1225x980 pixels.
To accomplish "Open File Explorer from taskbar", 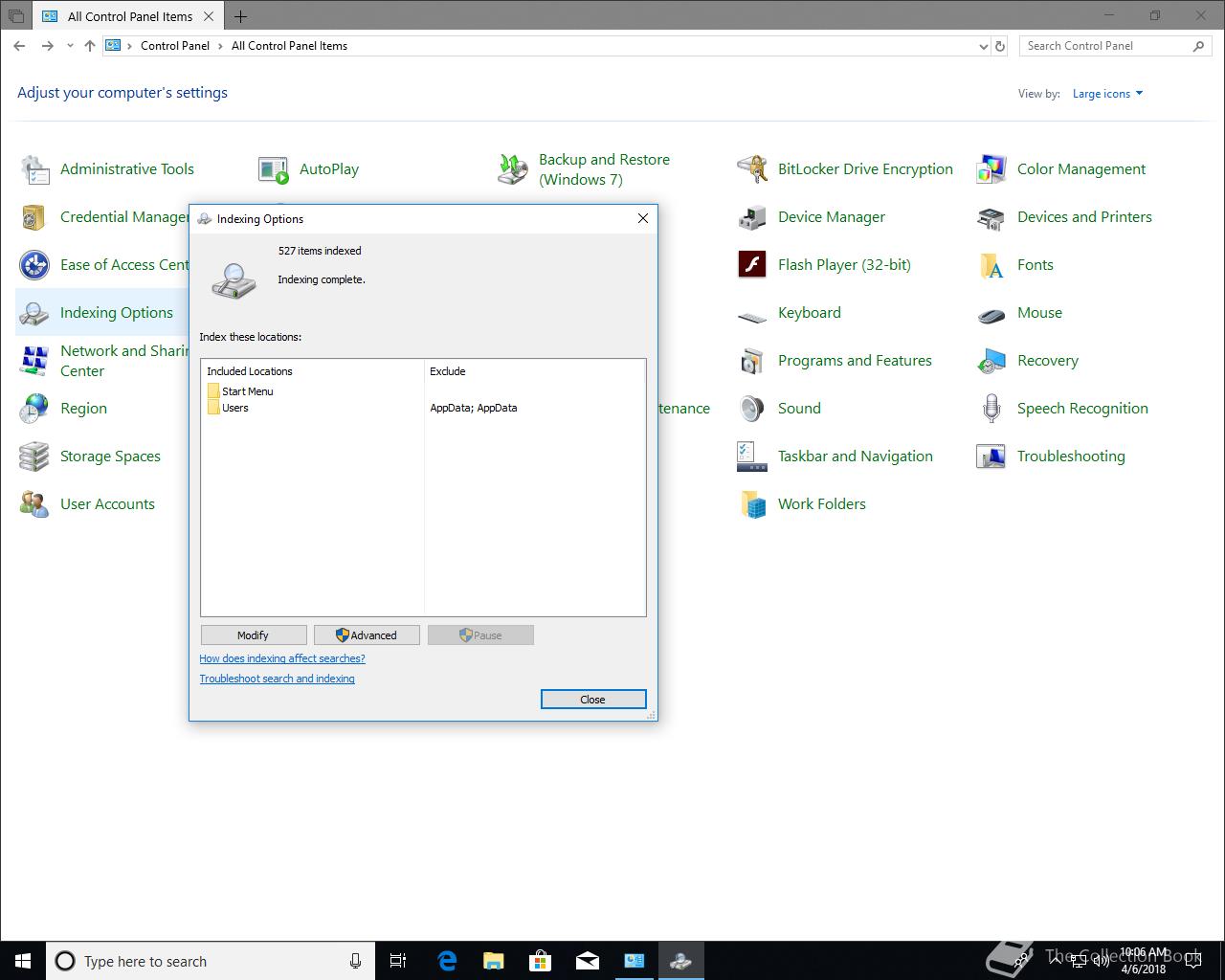I will tap(493, 961).
